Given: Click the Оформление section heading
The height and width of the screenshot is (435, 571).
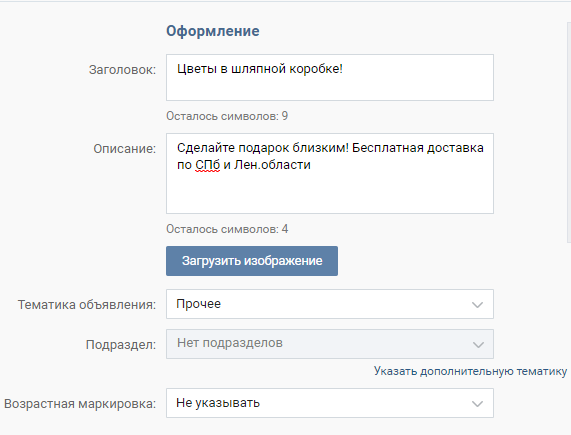Looking at the screenshot, I should (213, 31).
